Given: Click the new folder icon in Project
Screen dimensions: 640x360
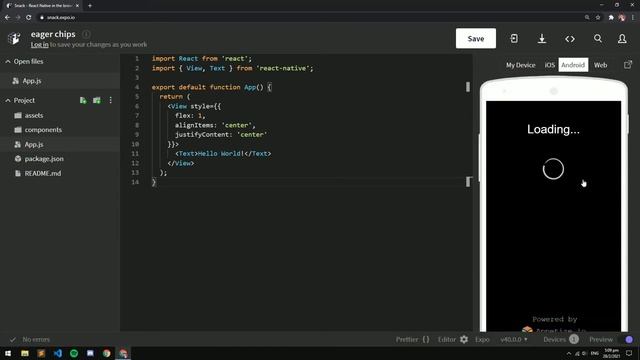Looking at the screenshot, I should (97, 100).
